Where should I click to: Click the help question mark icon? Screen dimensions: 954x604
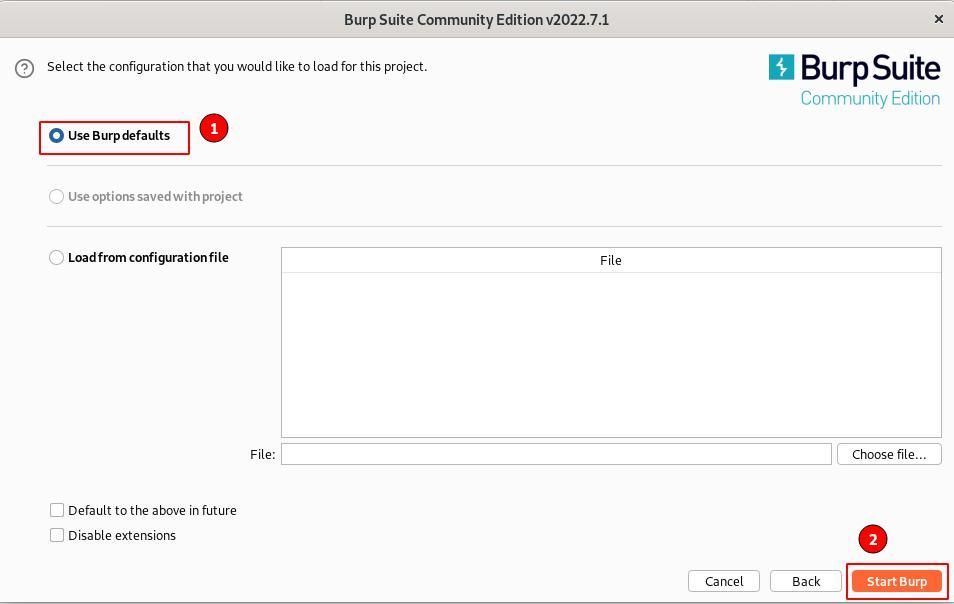(24, 68)
